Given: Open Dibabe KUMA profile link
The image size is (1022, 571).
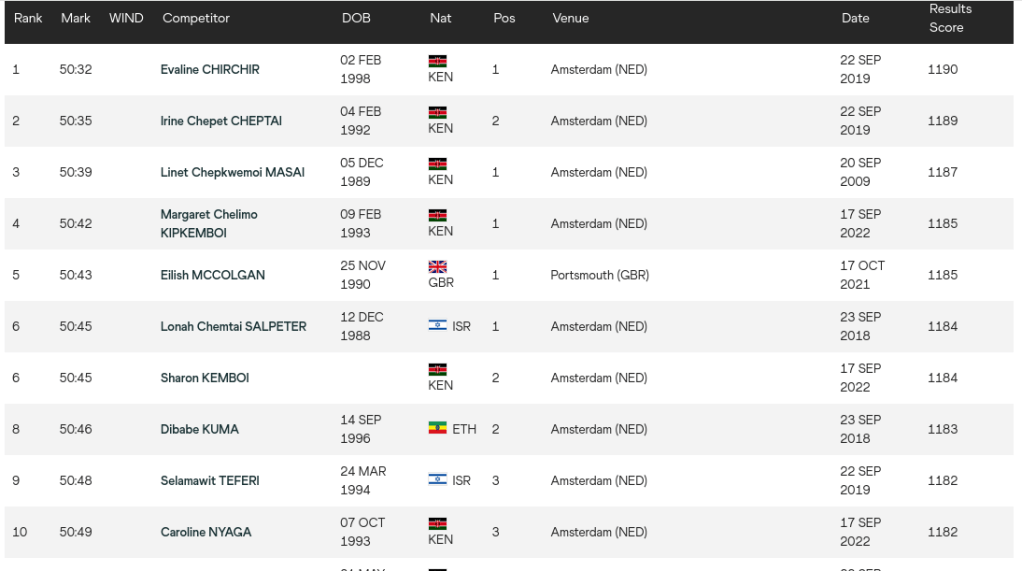Looking at the screenshot, I should [x=199, y=429].
